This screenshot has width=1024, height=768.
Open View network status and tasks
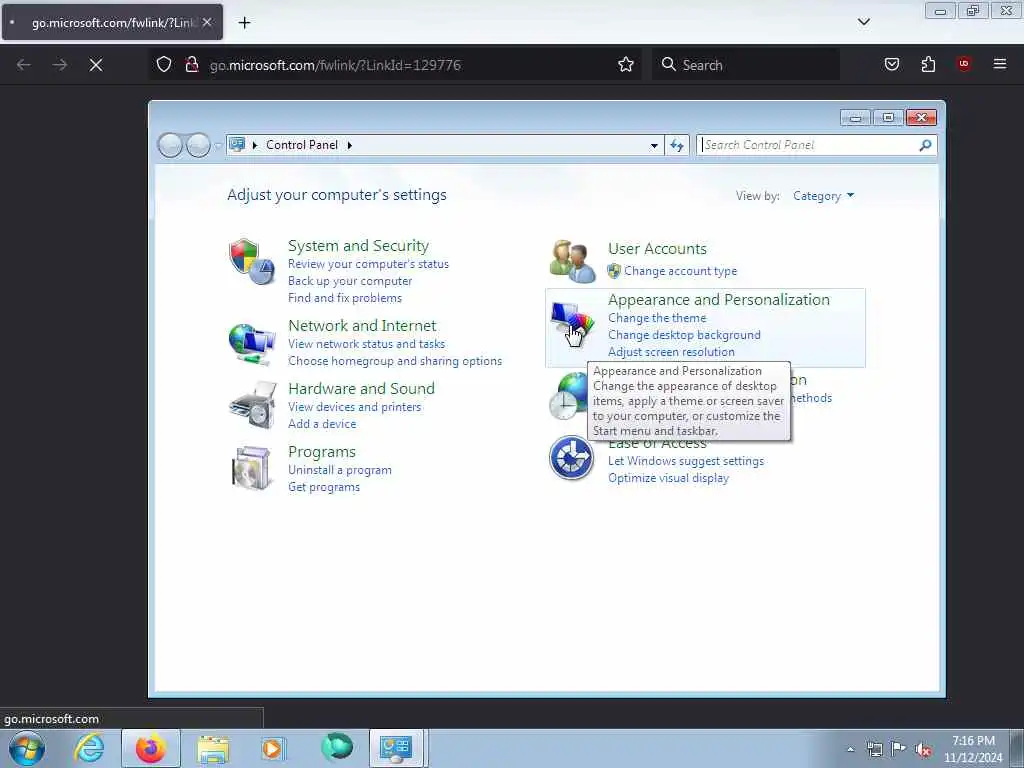coord(366,344)
